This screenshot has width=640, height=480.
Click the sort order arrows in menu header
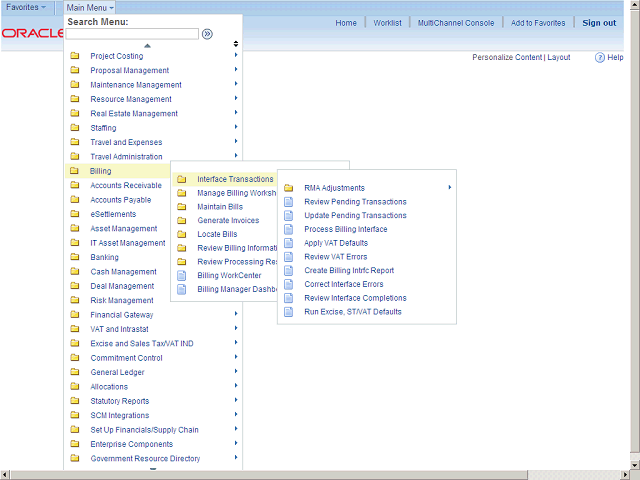coord(236,44)
